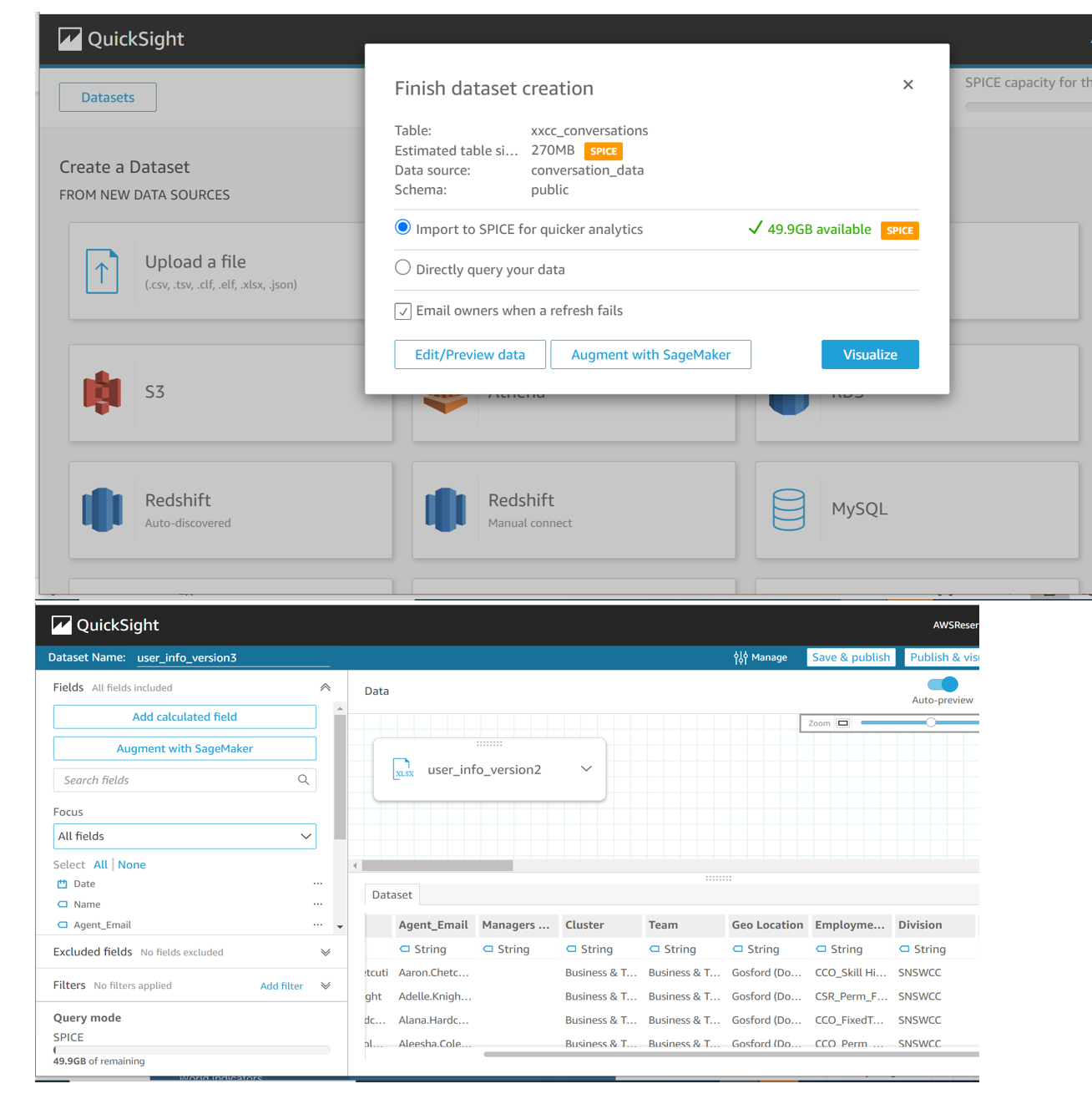Click the Dataset Name input field
1092x1094 pixels.
click(x=233, y=658)
